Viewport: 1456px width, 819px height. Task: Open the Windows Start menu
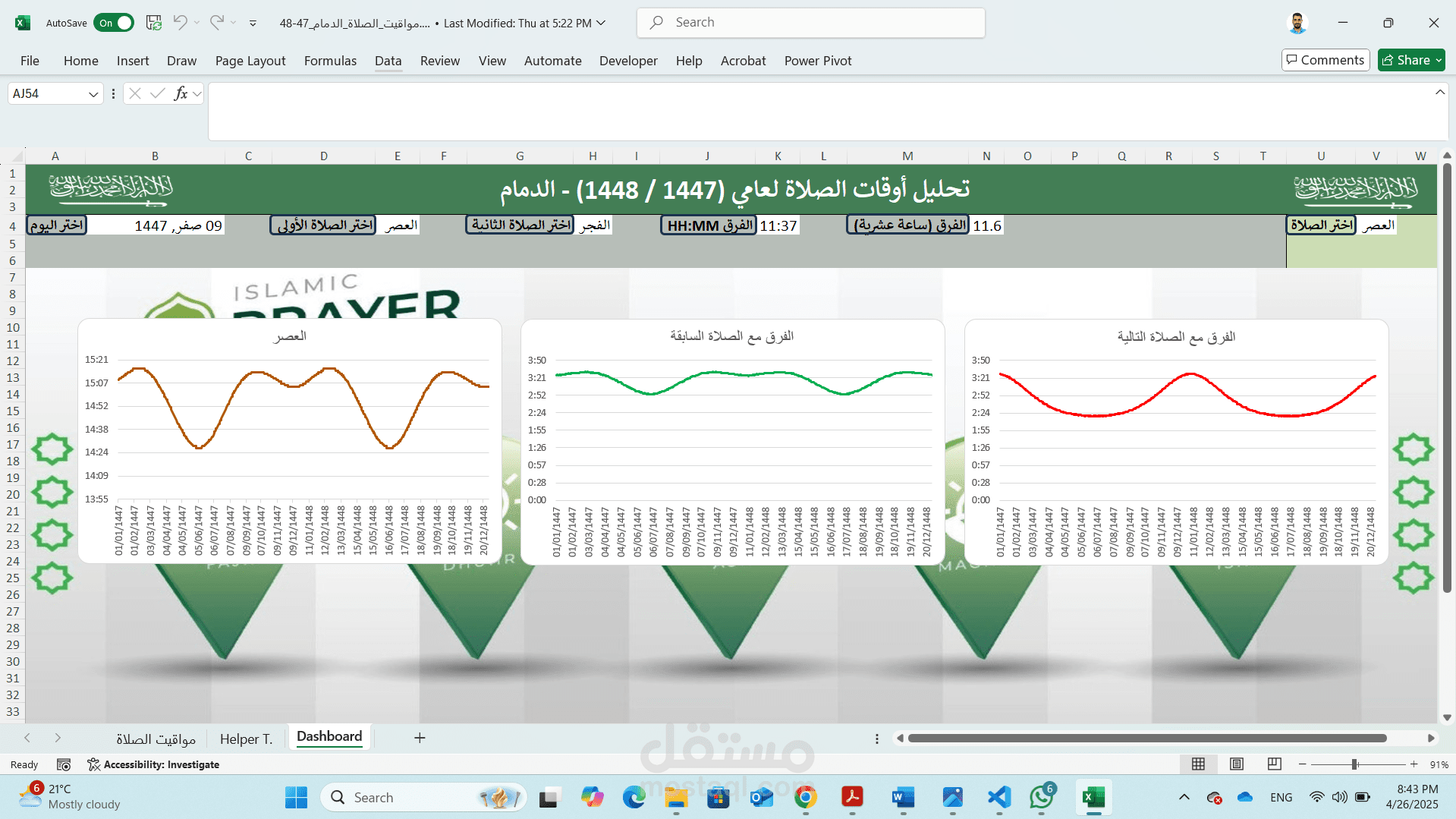(x=296, y=798)
